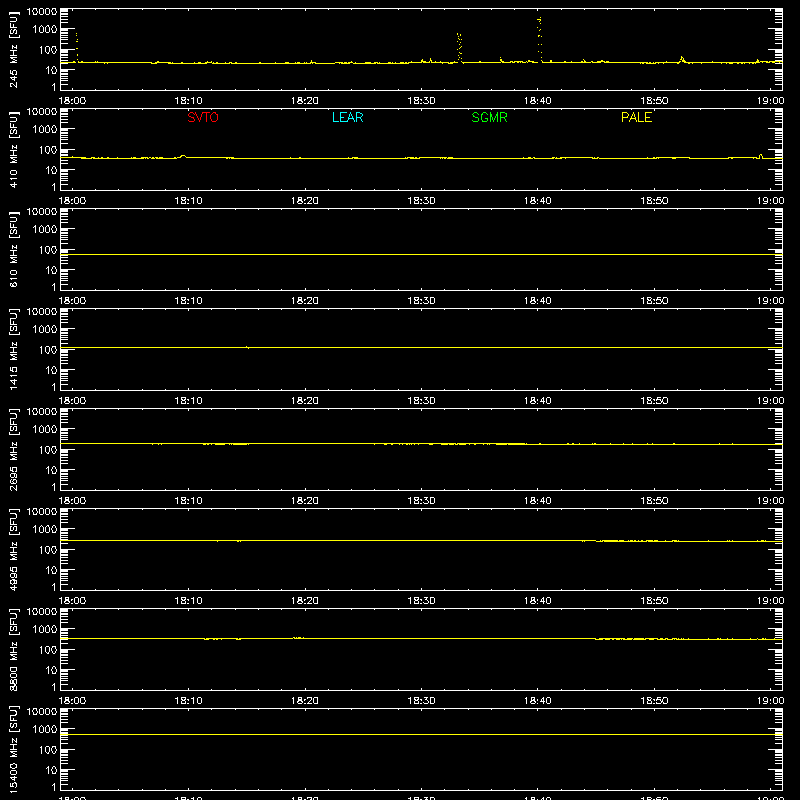800x800 pixels.
Task: Click the 18:50 time label of the 410 MHz plot
Action: (654, 201)
